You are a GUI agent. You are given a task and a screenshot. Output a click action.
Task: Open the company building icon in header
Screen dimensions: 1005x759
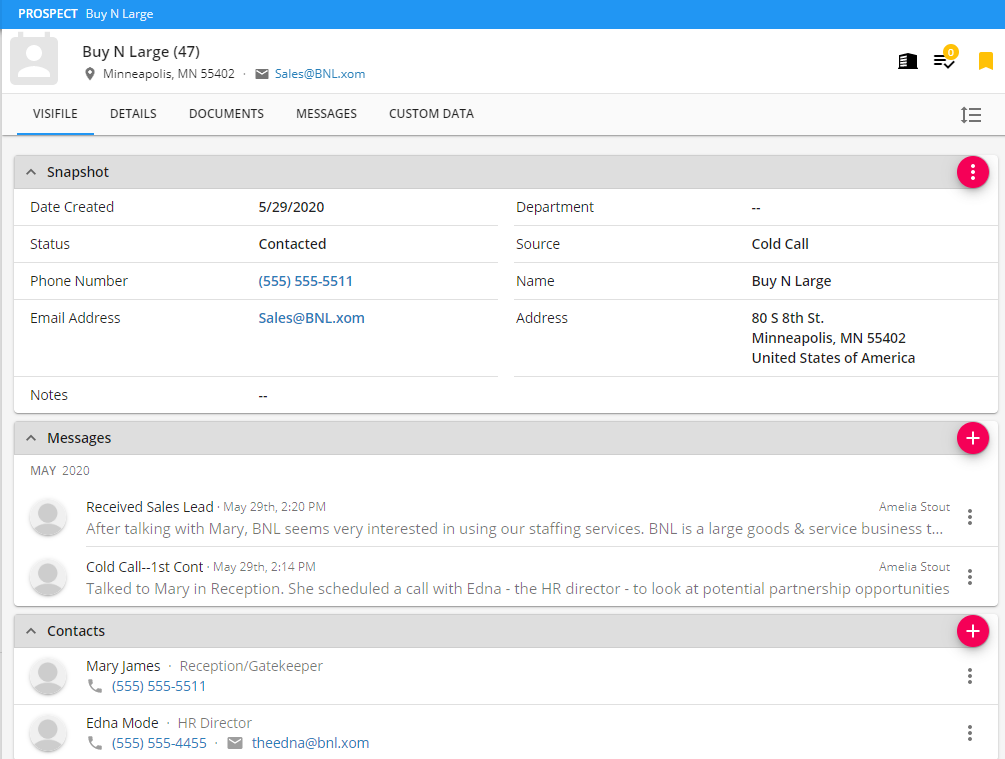tap(907, 60)
